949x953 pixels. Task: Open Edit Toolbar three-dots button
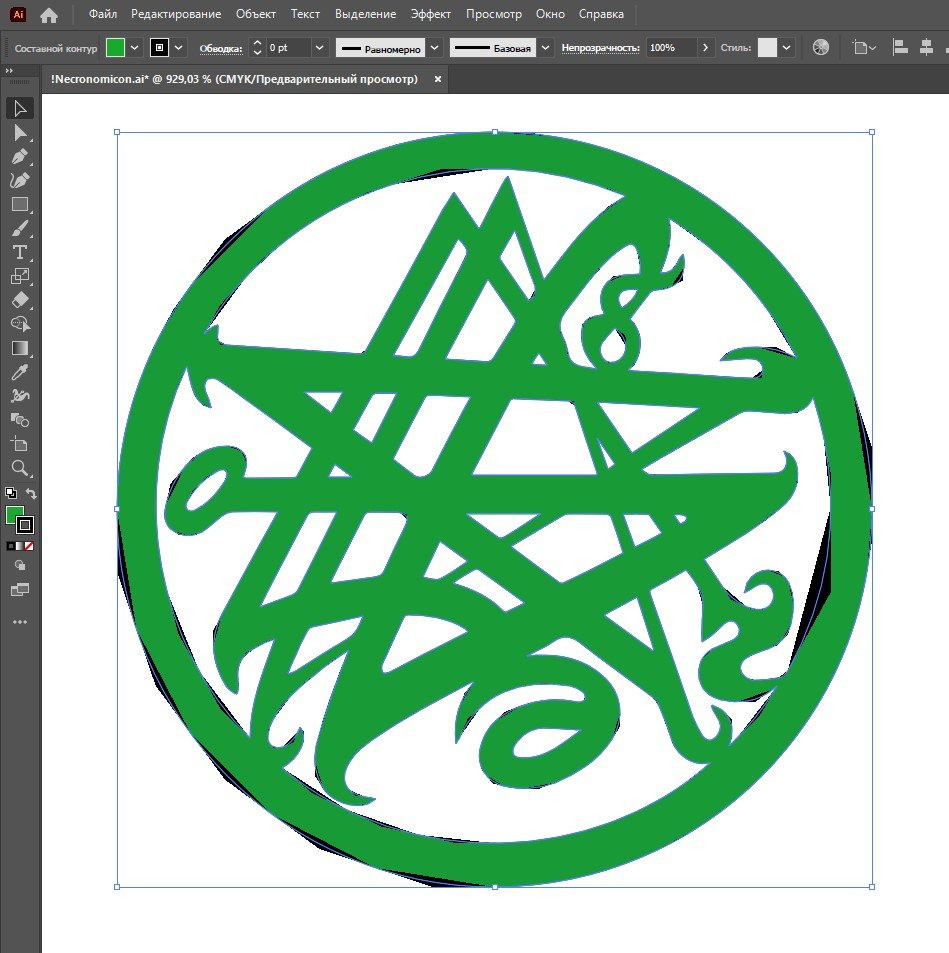[19, 622]
